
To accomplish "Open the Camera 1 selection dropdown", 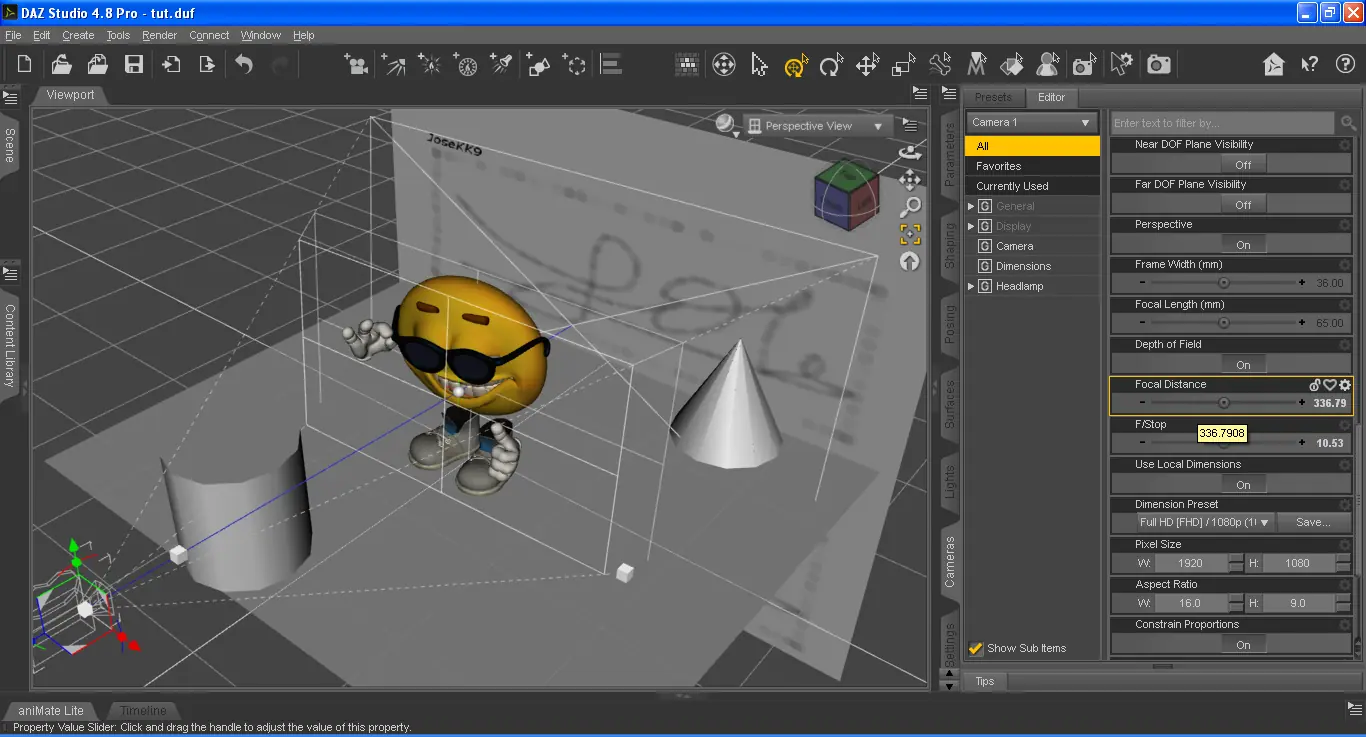I will click(x=1031, y=121).
